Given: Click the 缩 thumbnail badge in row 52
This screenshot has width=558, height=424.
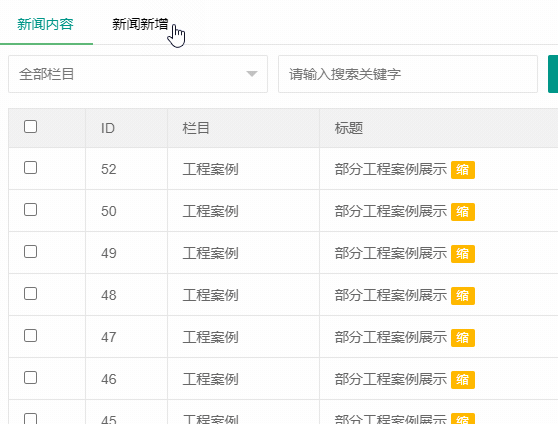Looking at the screenshot, I should point(463,170).
